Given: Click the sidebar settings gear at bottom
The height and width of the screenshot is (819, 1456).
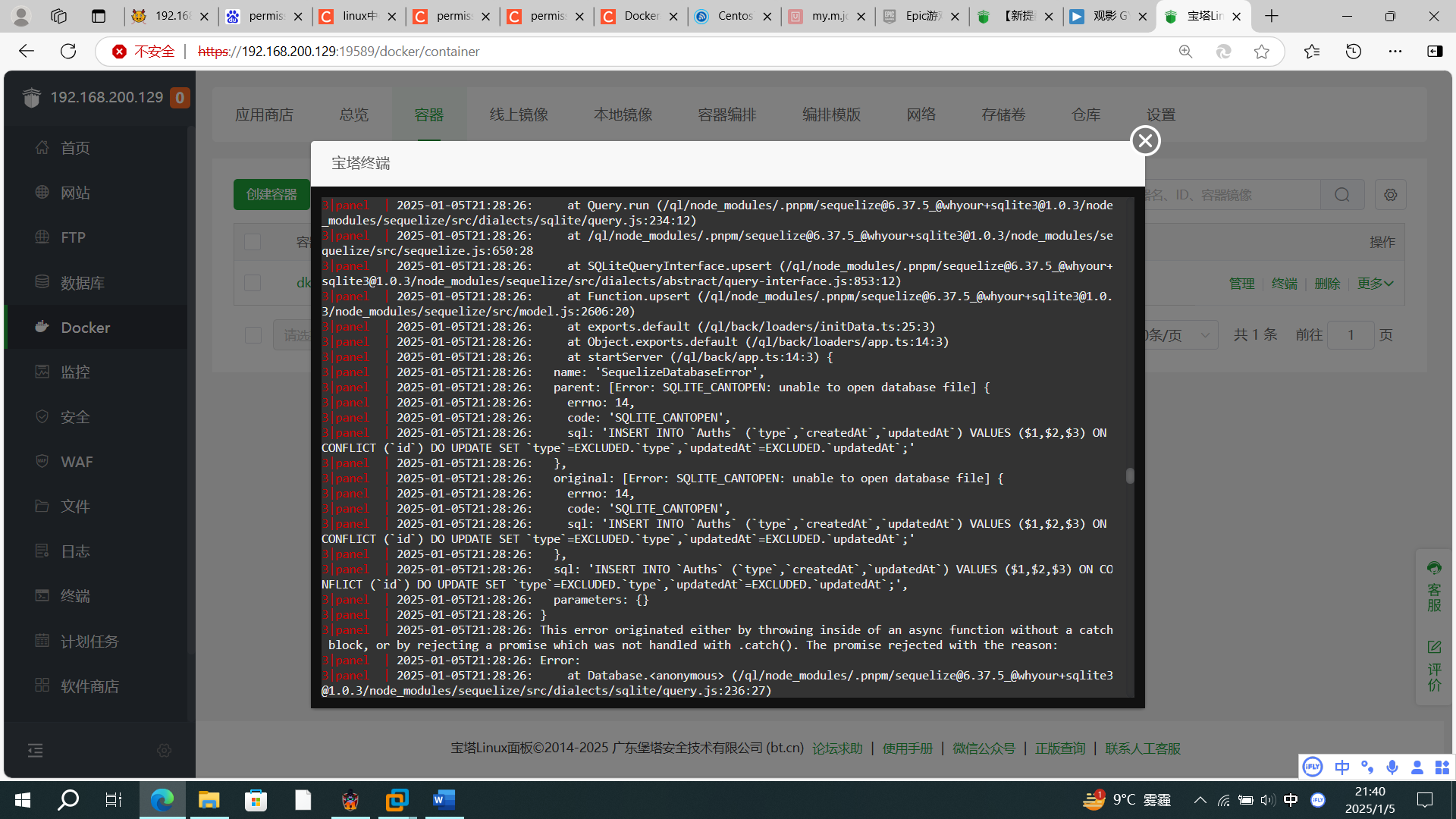Looking at the screenshot, I should [164, 751].
